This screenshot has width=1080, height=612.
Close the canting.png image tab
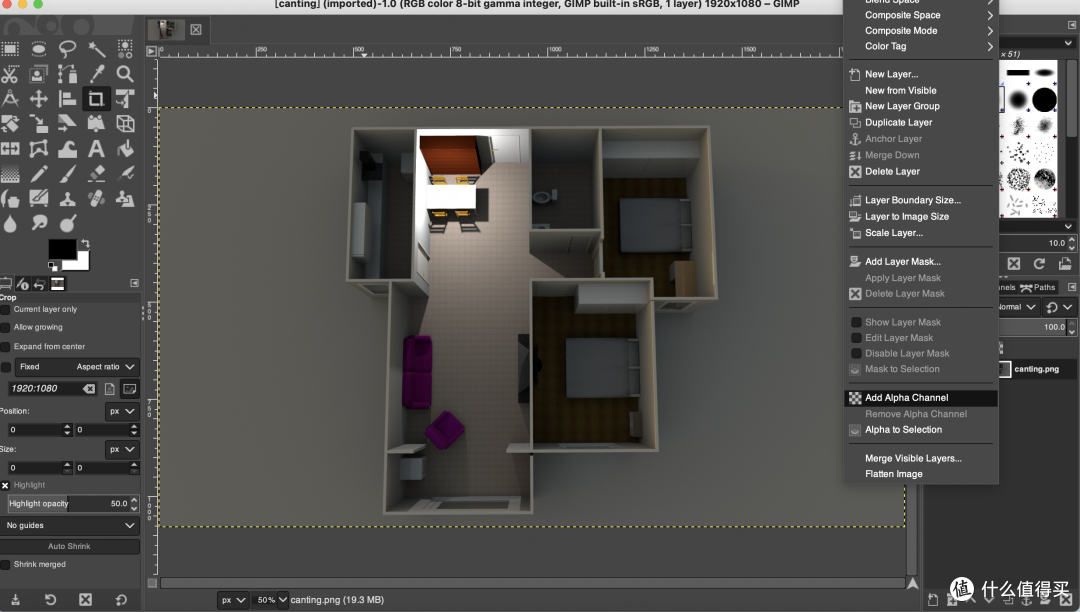click(196, 30)
